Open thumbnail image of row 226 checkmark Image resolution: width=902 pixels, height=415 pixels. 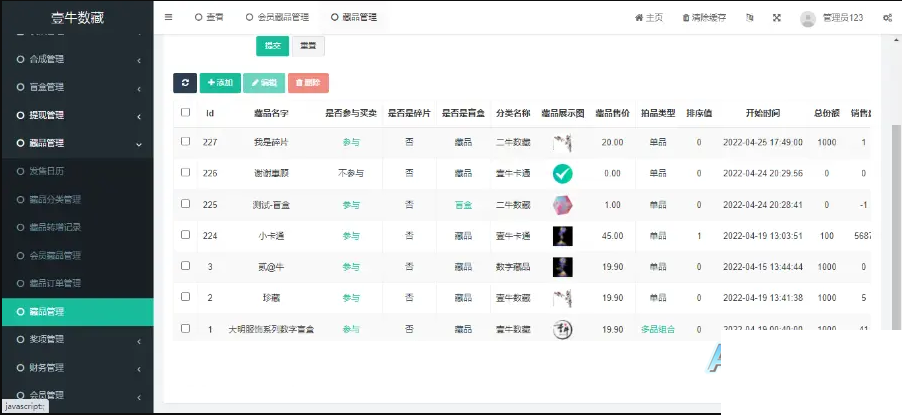(562, 173)
